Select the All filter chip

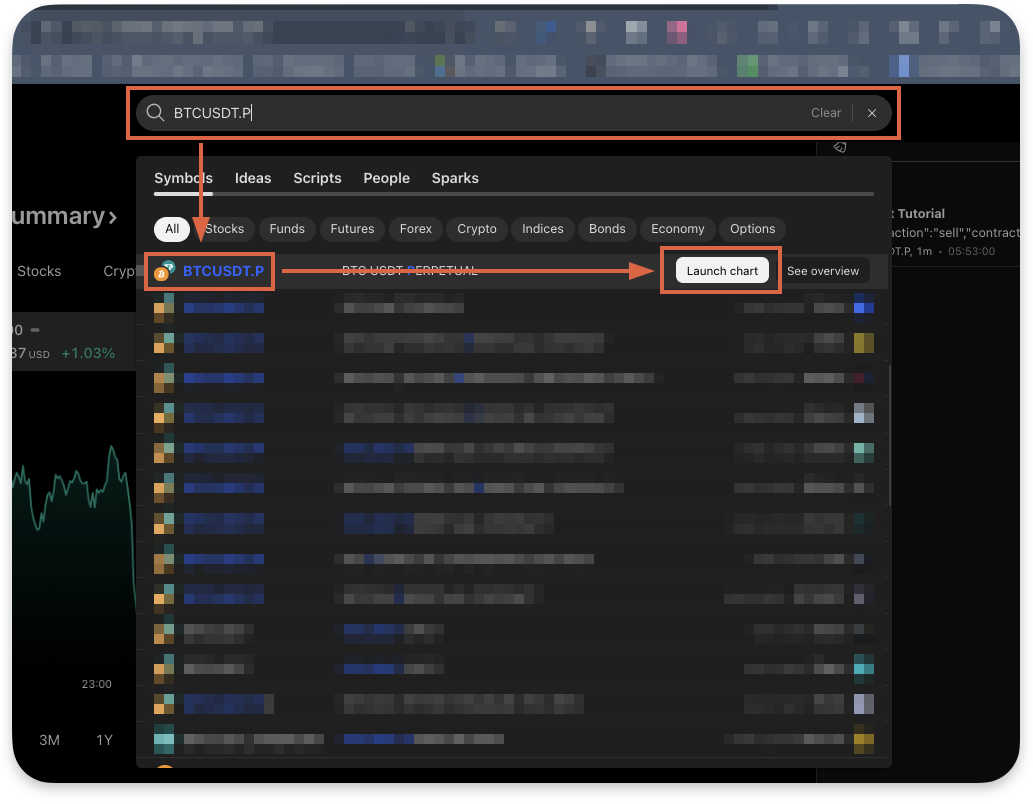[x=172, y=229]
